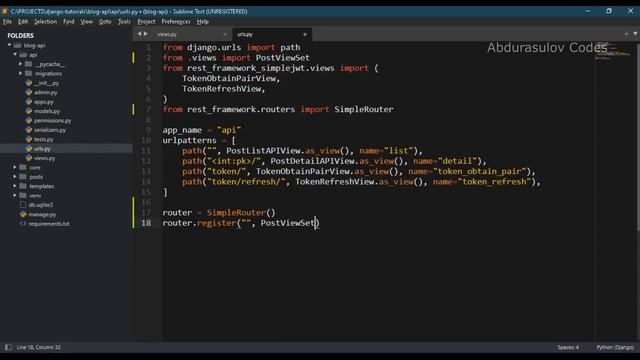
Task: Click the unsaved dot on the urls.py tab
Action: [x=305, y=34]
